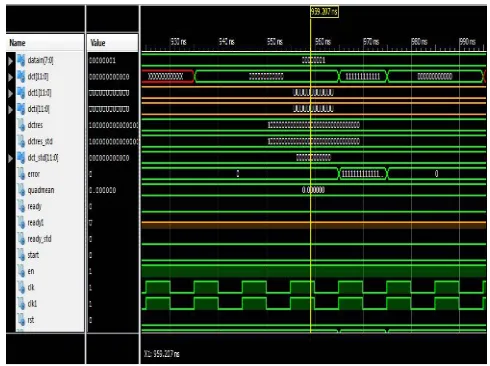
Task: Click the 930 ns mark on time ruler
Action: pyautogui.click(x=178, y=42)
